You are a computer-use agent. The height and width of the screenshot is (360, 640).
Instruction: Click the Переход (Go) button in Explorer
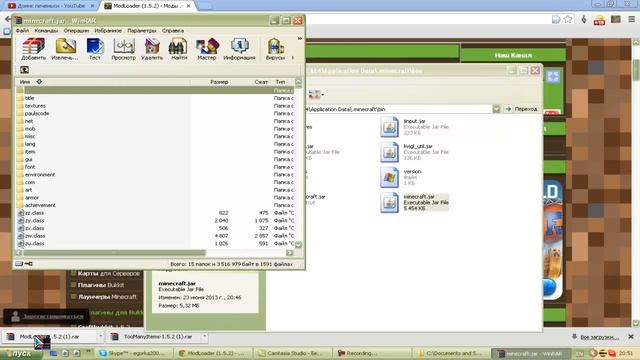point(521,109)
